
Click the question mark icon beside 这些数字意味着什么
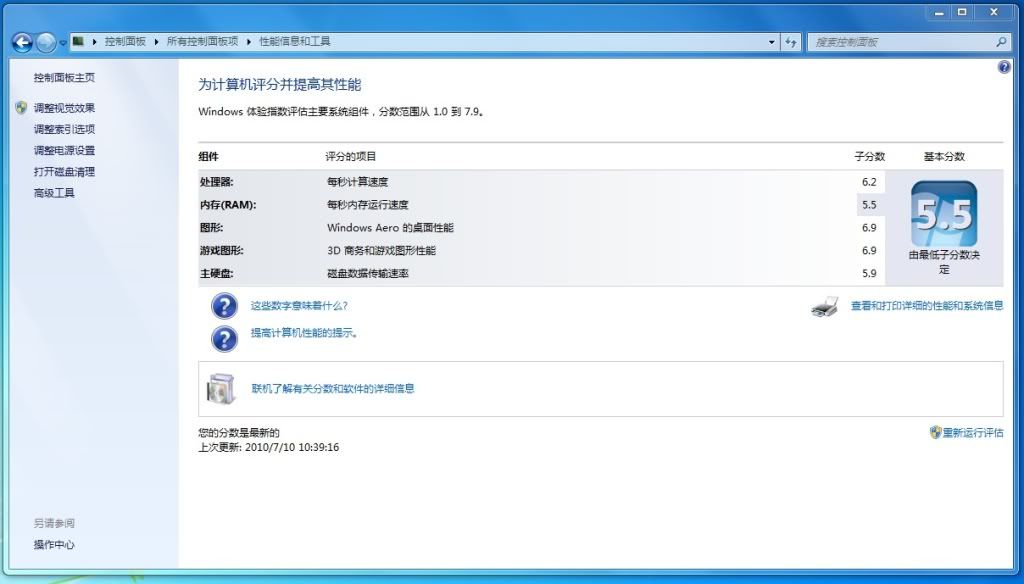tap(224, 306)
